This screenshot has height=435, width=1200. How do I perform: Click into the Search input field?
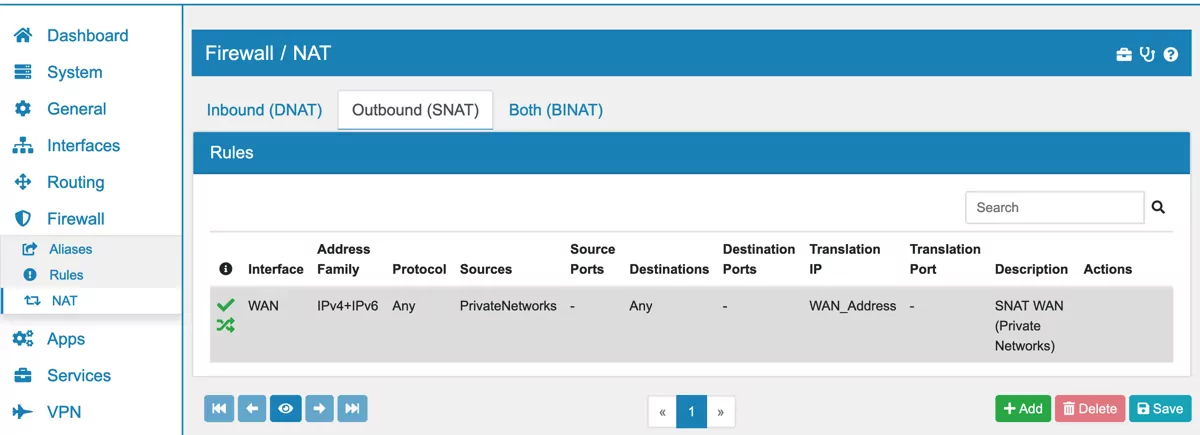[1054, 207]
